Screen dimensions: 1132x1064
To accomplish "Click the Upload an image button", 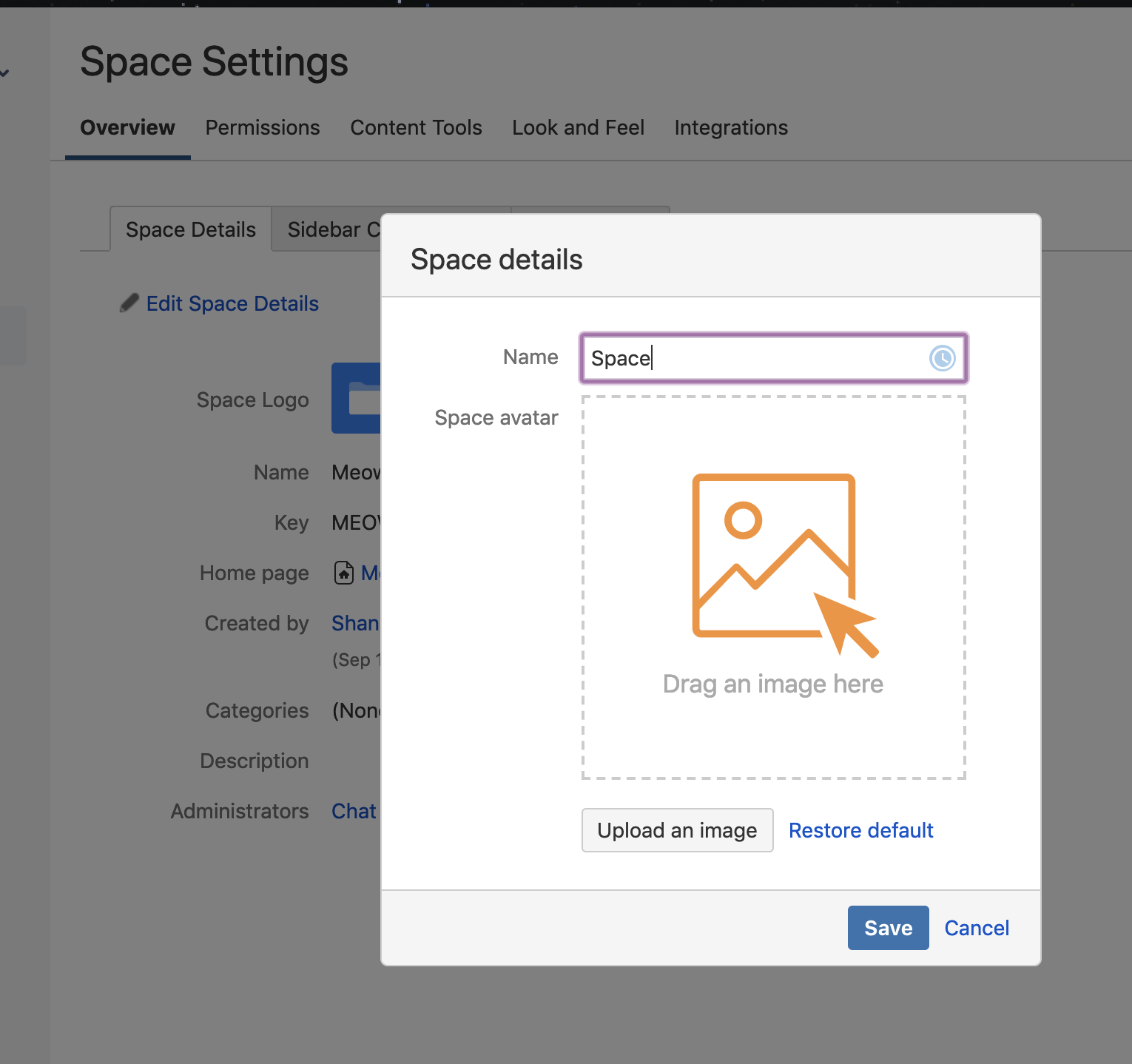I will [x=676, y=830].
